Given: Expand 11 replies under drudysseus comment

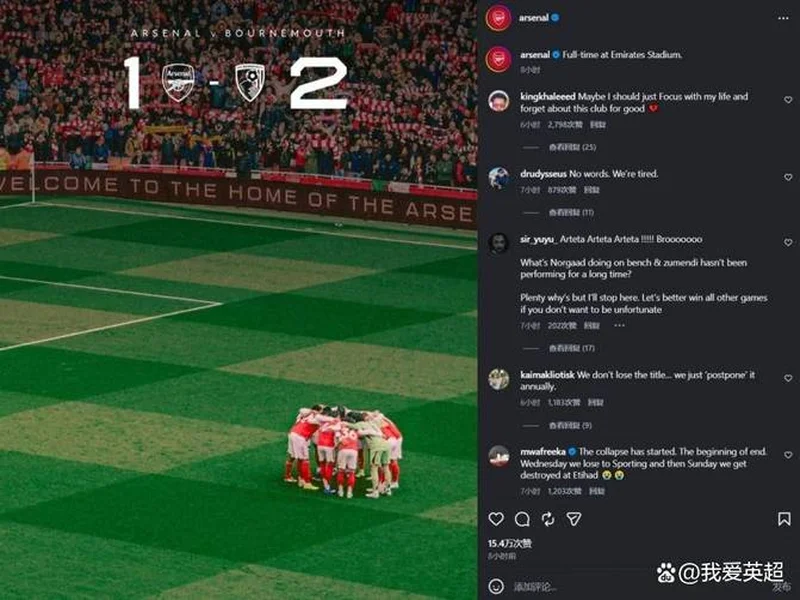Looking at the screenshot, I should tap(571, 212).
